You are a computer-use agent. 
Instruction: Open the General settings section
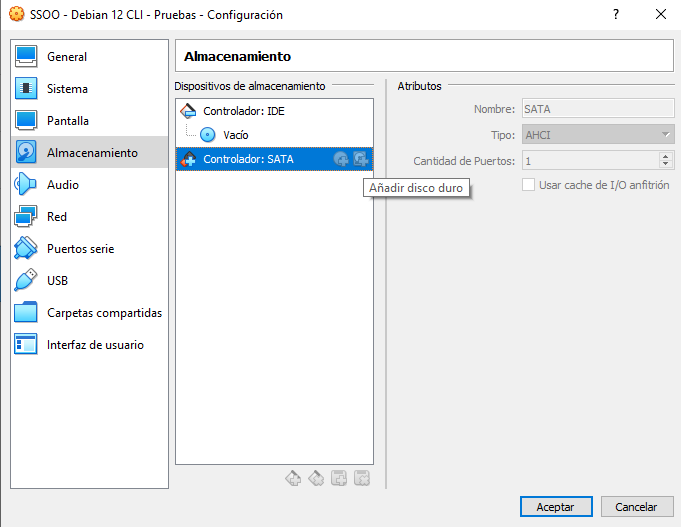[66, 57]
